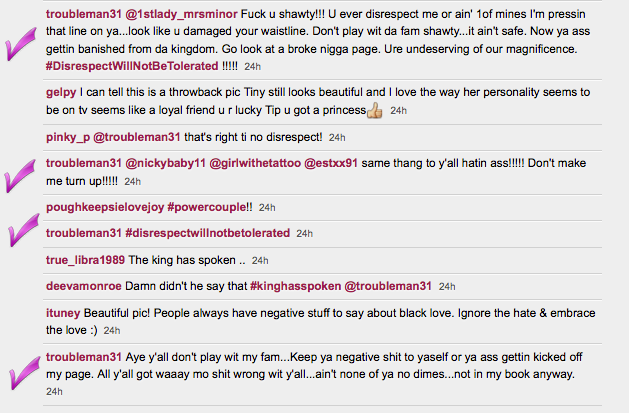629x413 pixels.
Task: Open the ituney user profile
Action: (x=63, y=312)
